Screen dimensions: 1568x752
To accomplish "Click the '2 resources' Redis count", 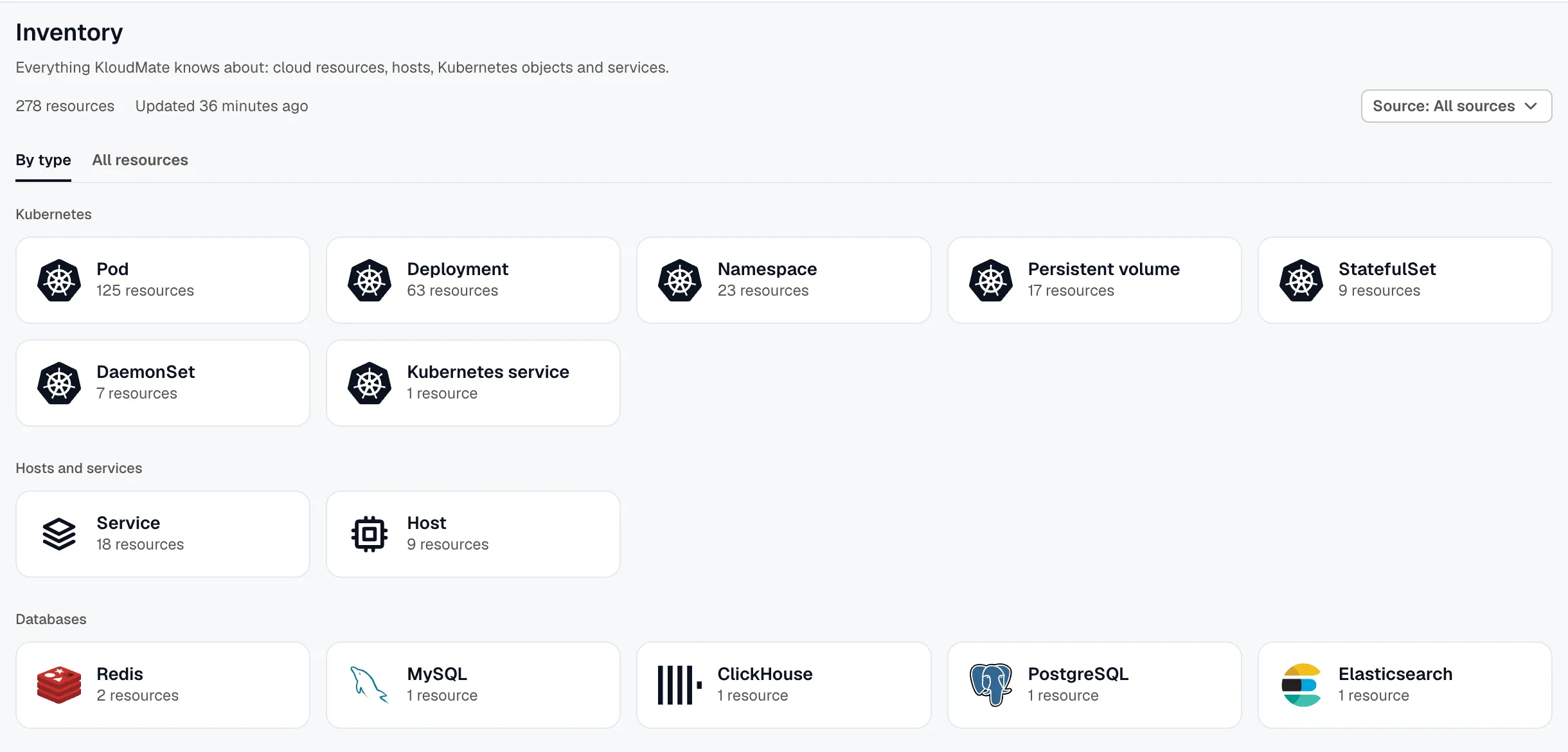I will point(138,695).
